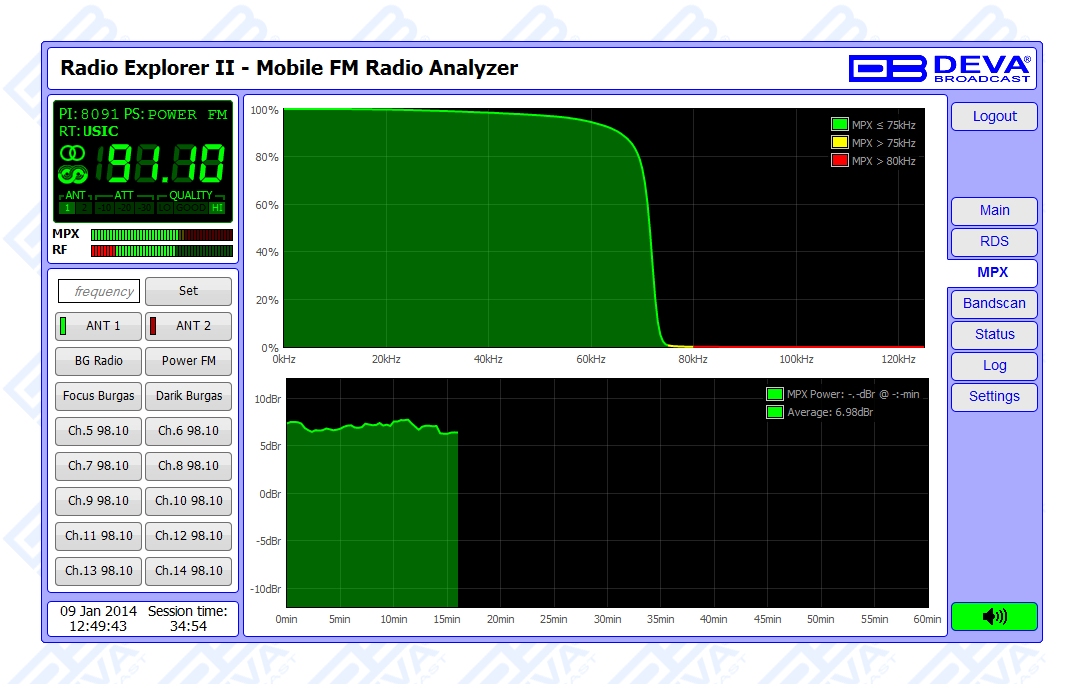Click the green speaker audio button
Image resolution: width=1084 pixels, height=684 pixels.
[x=993, y=617]
